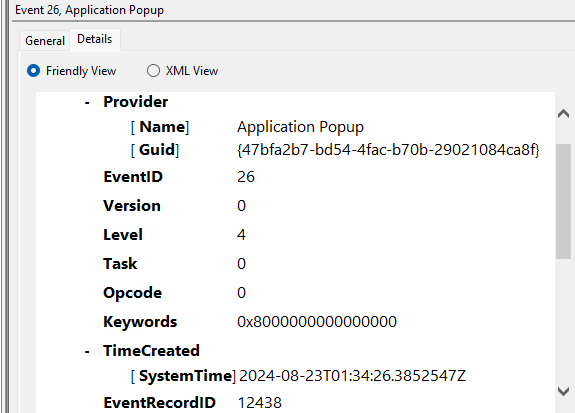Click the Name attribute label
The image size is (575, 413).
pyautogui.click(x=160, y=127)
